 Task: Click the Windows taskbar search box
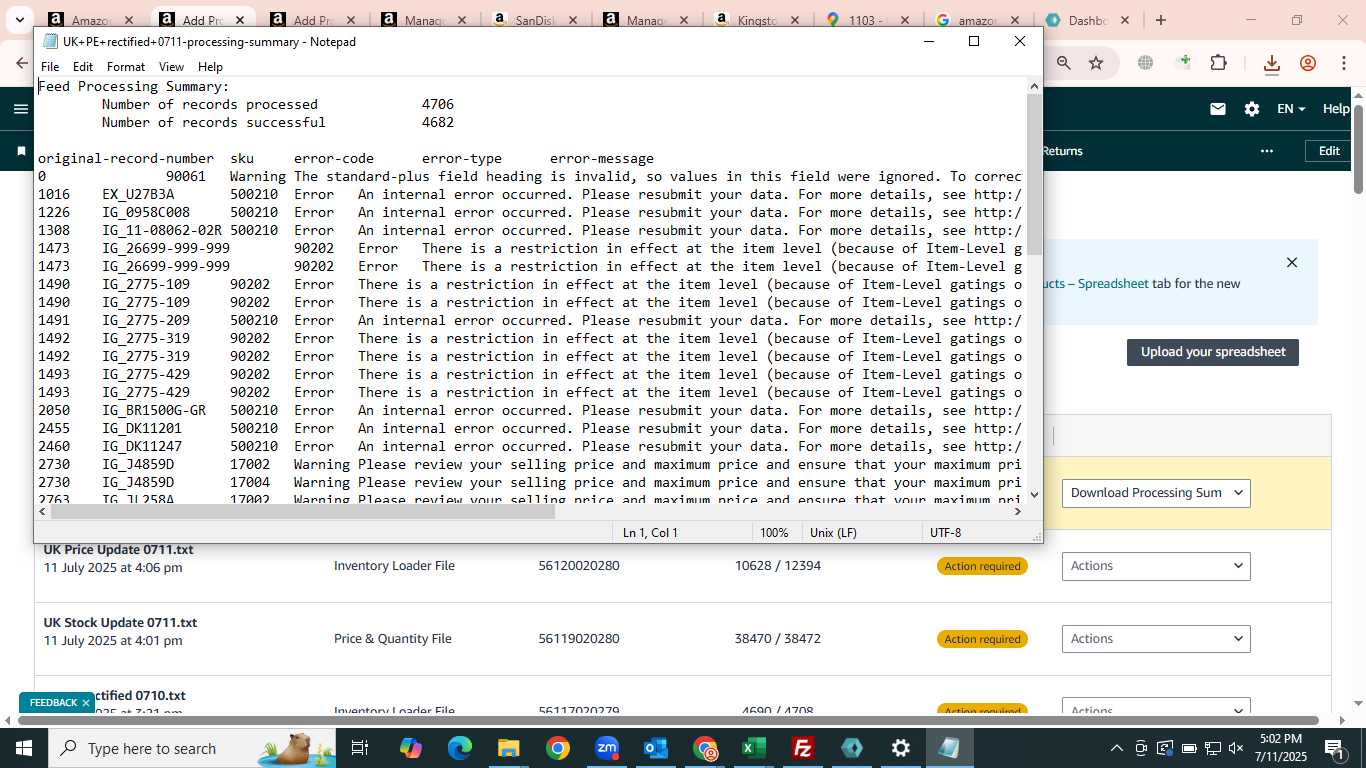192,748
